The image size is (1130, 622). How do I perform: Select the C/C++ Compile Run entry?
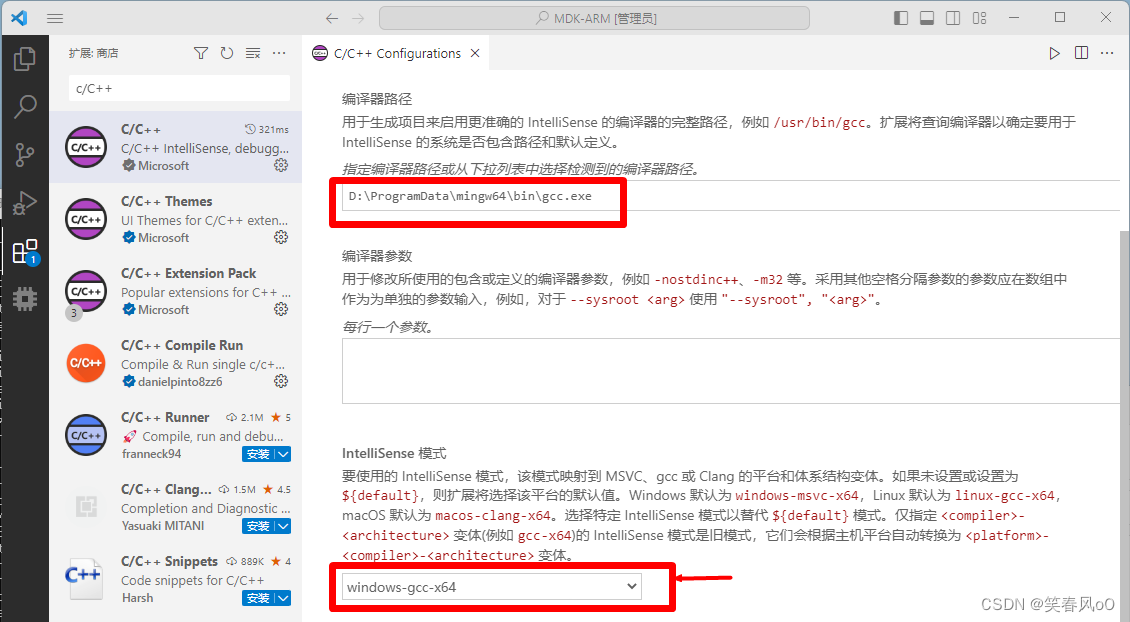[x=176, y=363]
